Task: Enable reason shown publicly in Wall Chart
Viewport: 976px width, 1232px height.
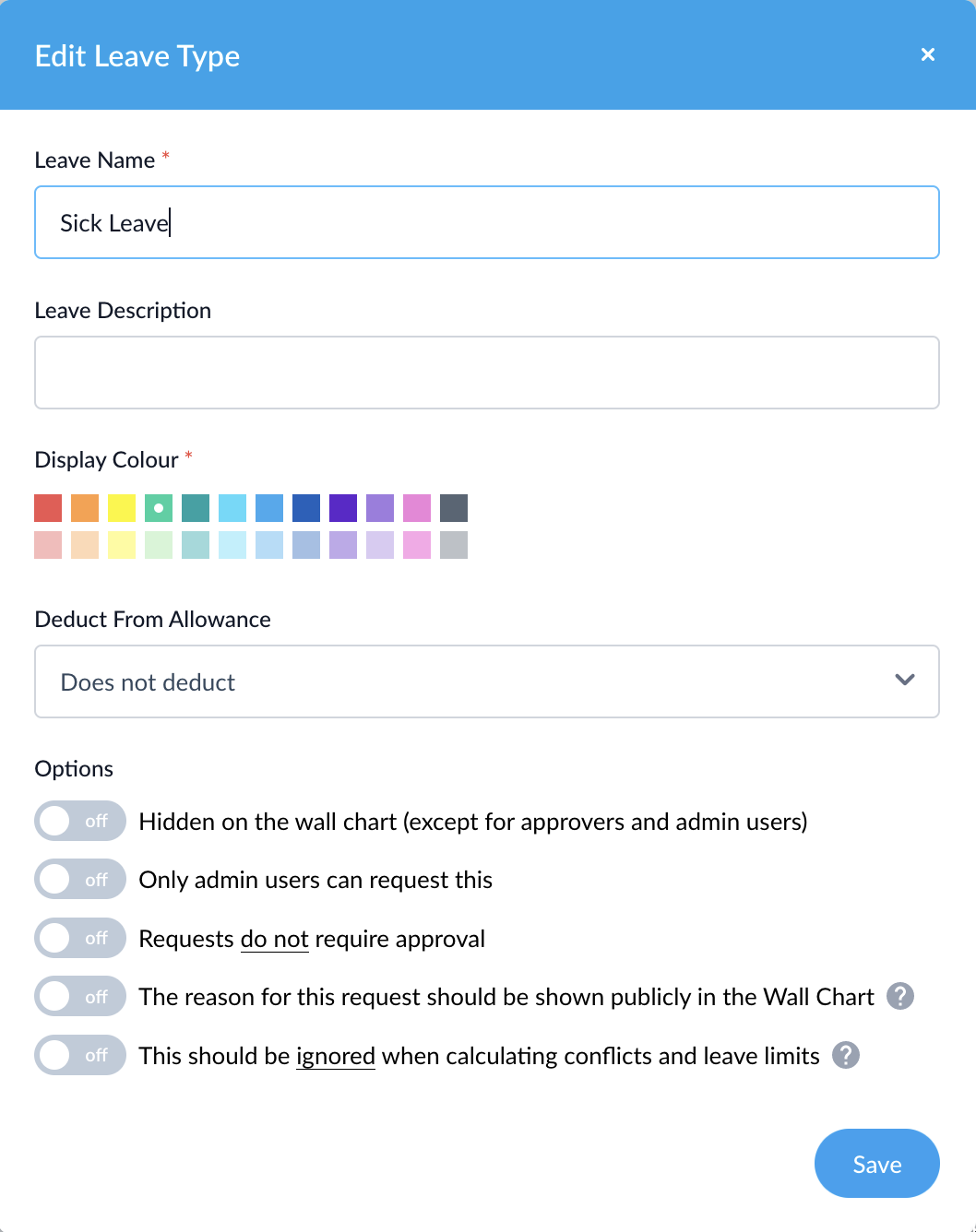Action: [80, 997]
